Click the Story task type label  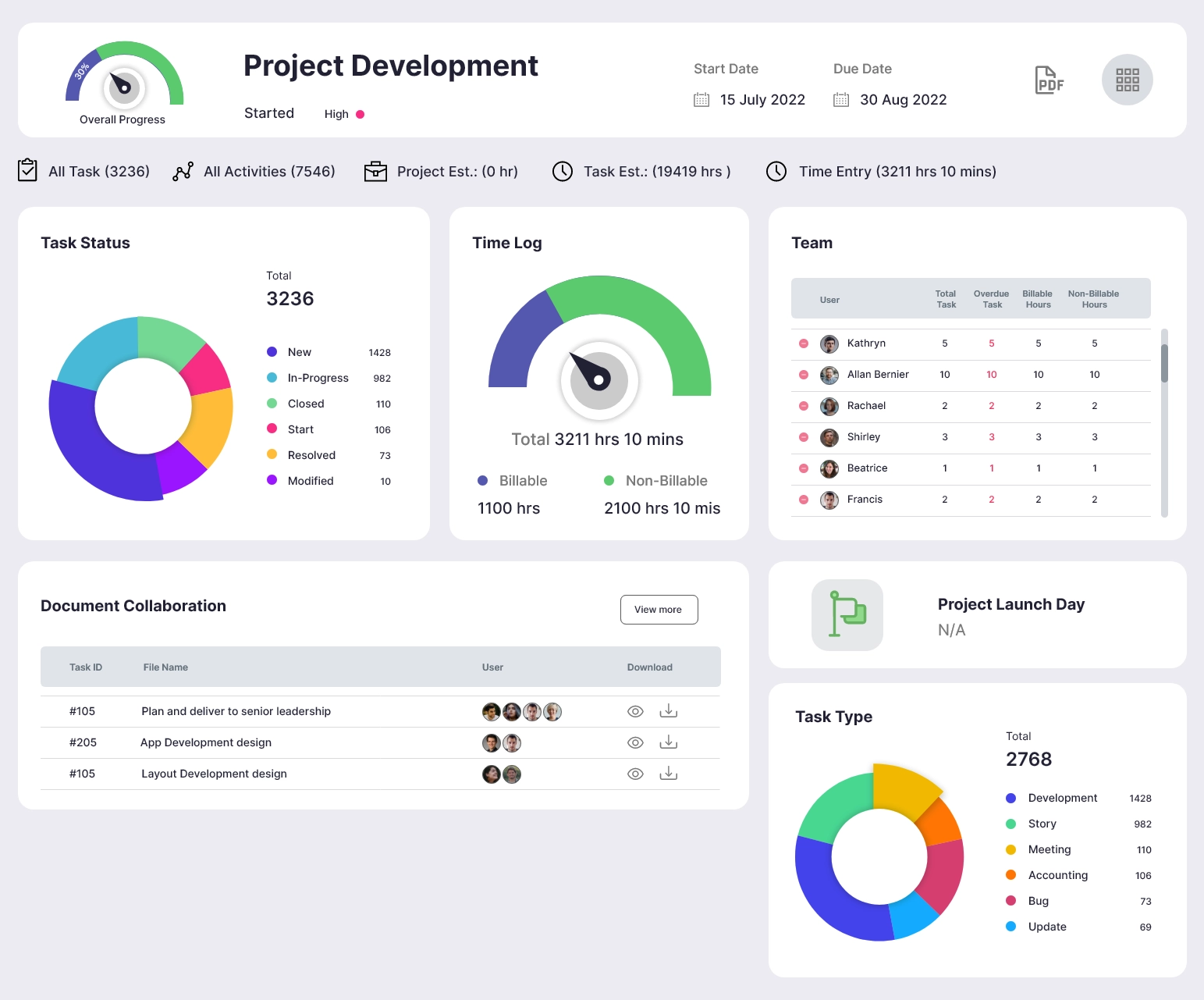point(1042,824)
